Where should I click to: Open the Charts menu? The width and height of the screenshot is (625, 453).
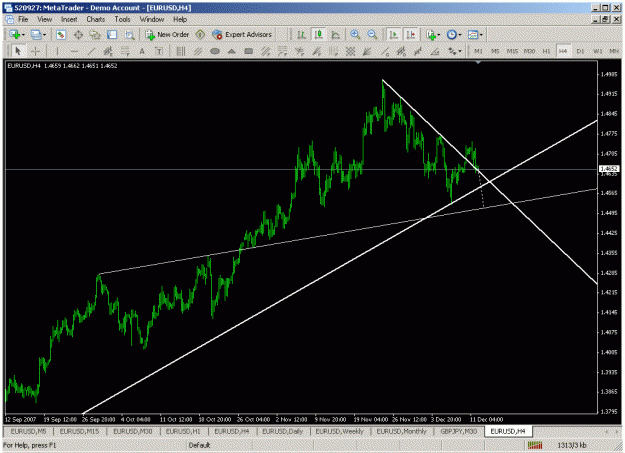click(x=95, y=19)
